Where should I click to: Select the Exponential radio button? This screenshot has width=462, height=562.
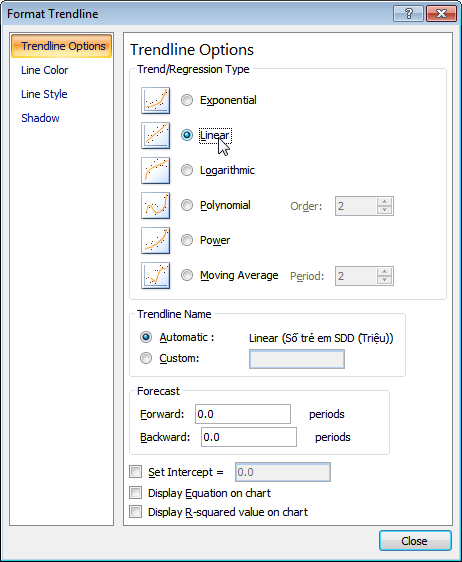point(187,100)
